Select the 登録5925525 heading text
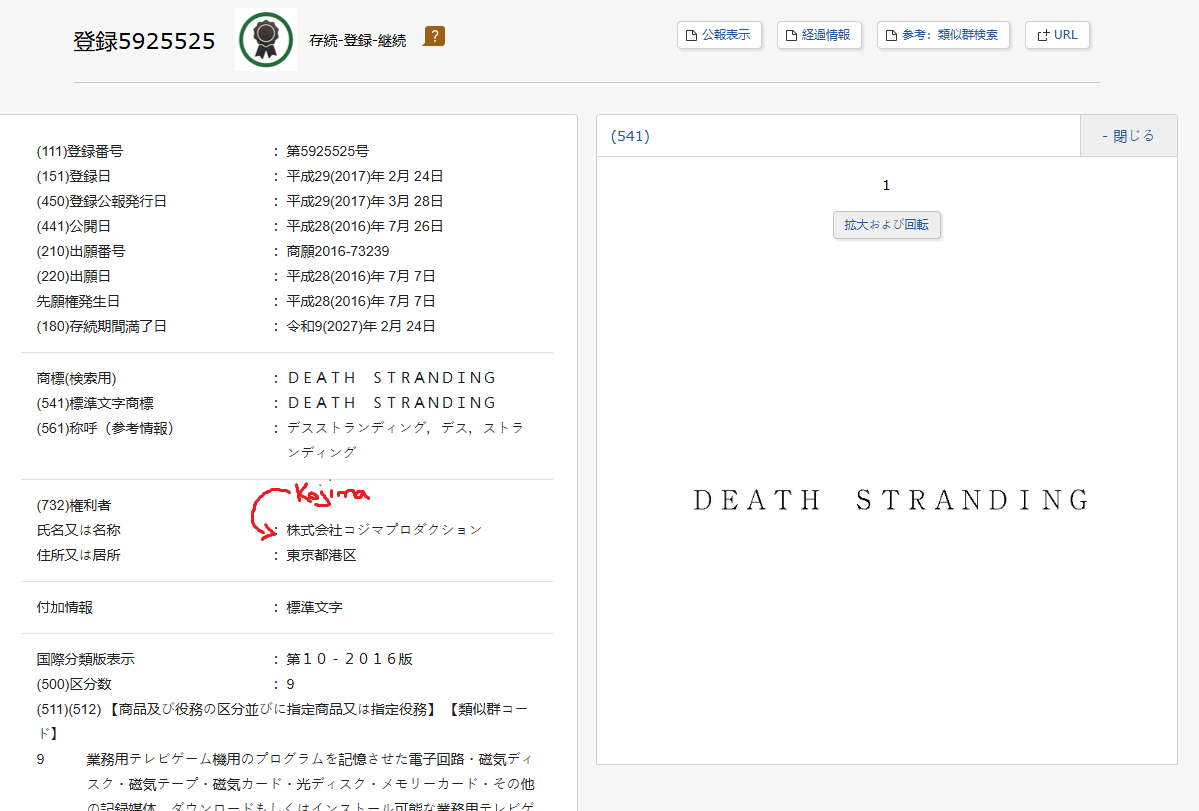Viewport: 1199px width, 811px height. click(x=144, y=41)
